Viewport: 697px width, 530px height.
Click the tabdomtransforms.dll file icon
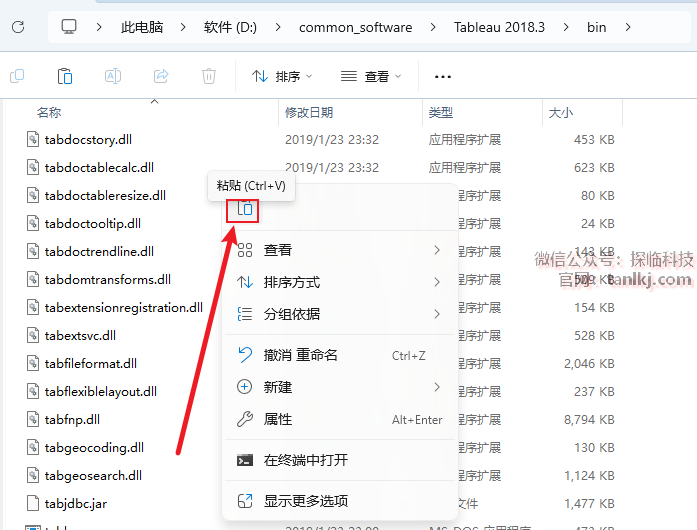point(33,279)
